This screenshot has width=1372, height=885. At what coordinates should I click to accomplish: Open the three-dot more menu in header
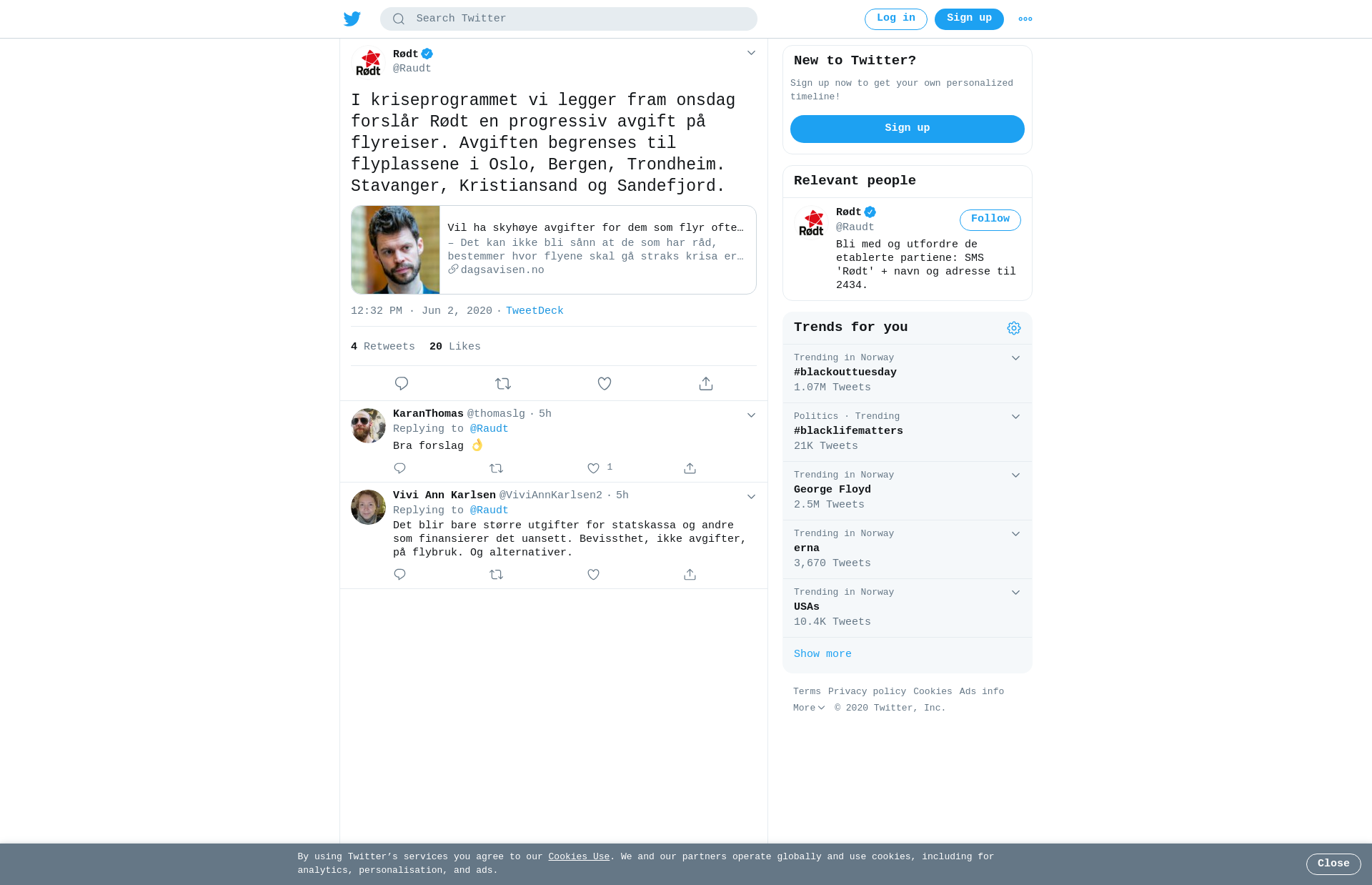1025,19
